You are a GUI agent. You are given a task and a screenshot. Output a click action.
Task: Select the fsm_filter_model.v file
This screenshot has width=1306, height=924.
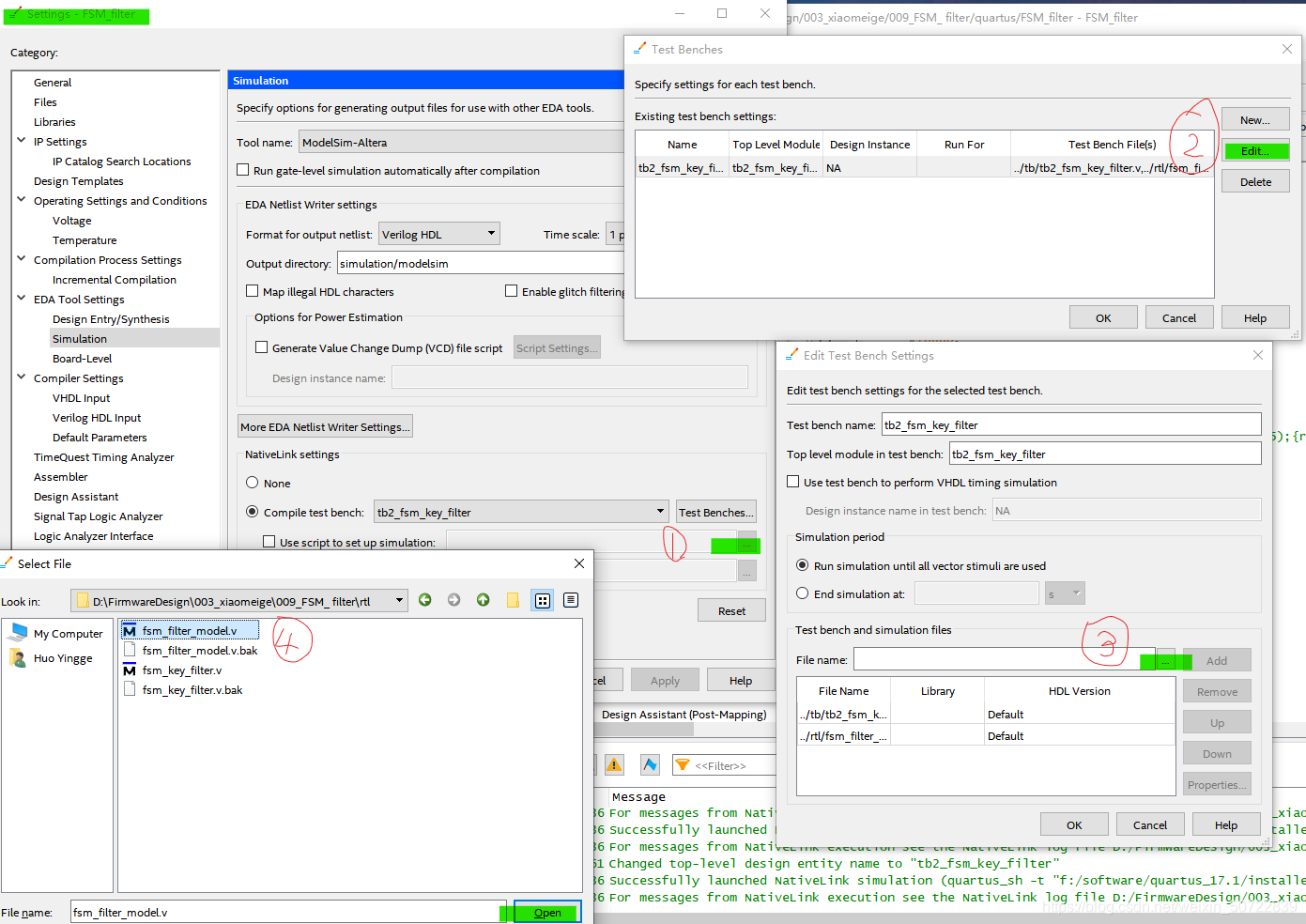(190, 631)
